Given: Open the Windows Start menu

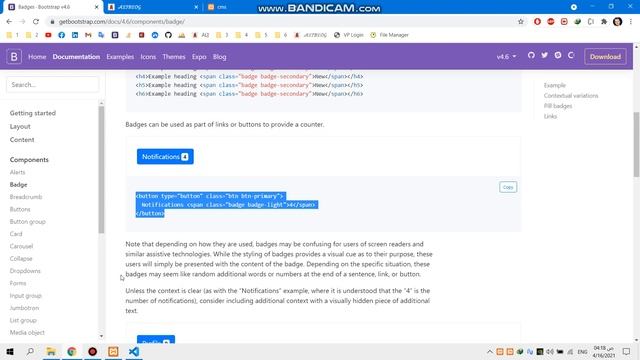Looking at the screenshot, I should [x=10, y=351].
